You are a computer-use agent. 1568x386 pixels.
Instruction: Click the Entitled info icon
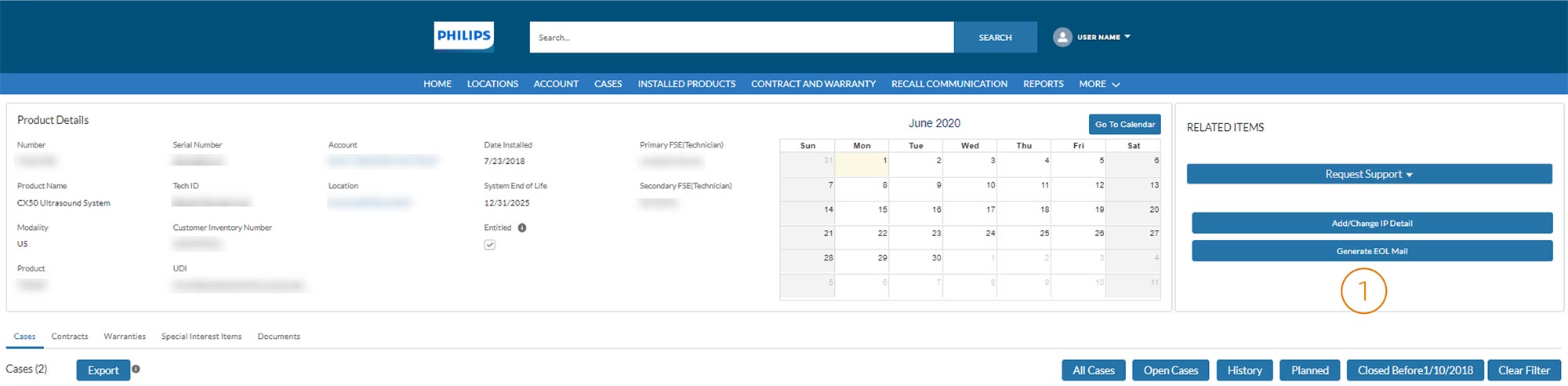point(522,228)
